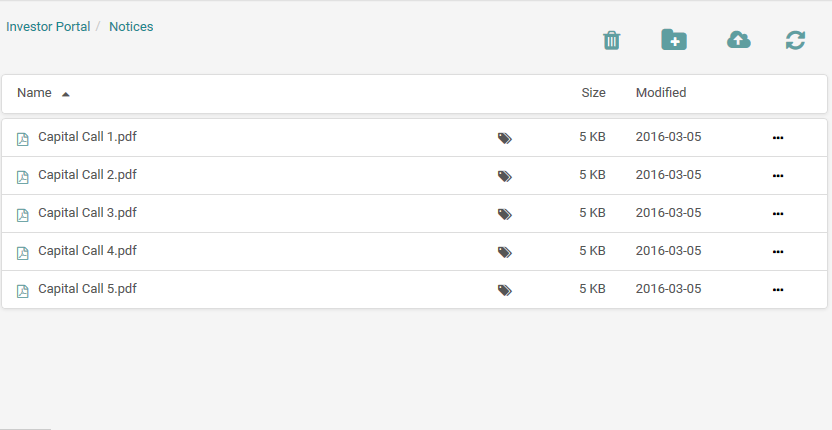Image resolution: width=832 pixels, height=430 pixels.
Task: Refresh the file list
Action: coord(795,40)
